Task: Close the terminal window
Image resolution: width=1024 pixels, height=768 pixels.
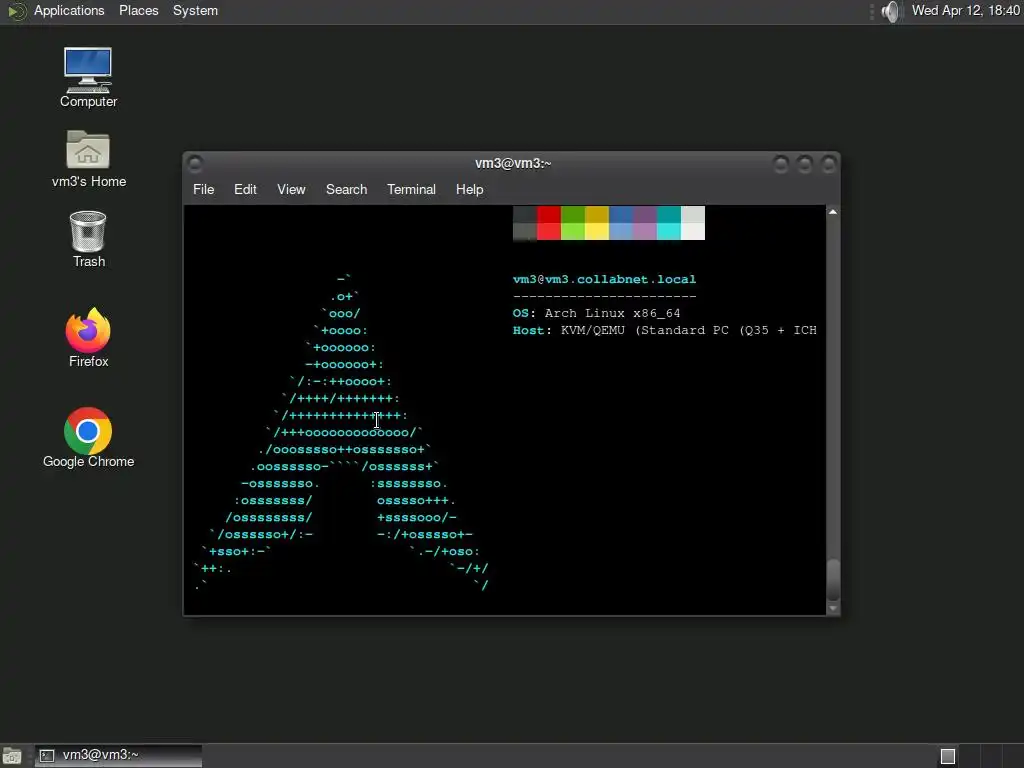Action: point(829,164)
